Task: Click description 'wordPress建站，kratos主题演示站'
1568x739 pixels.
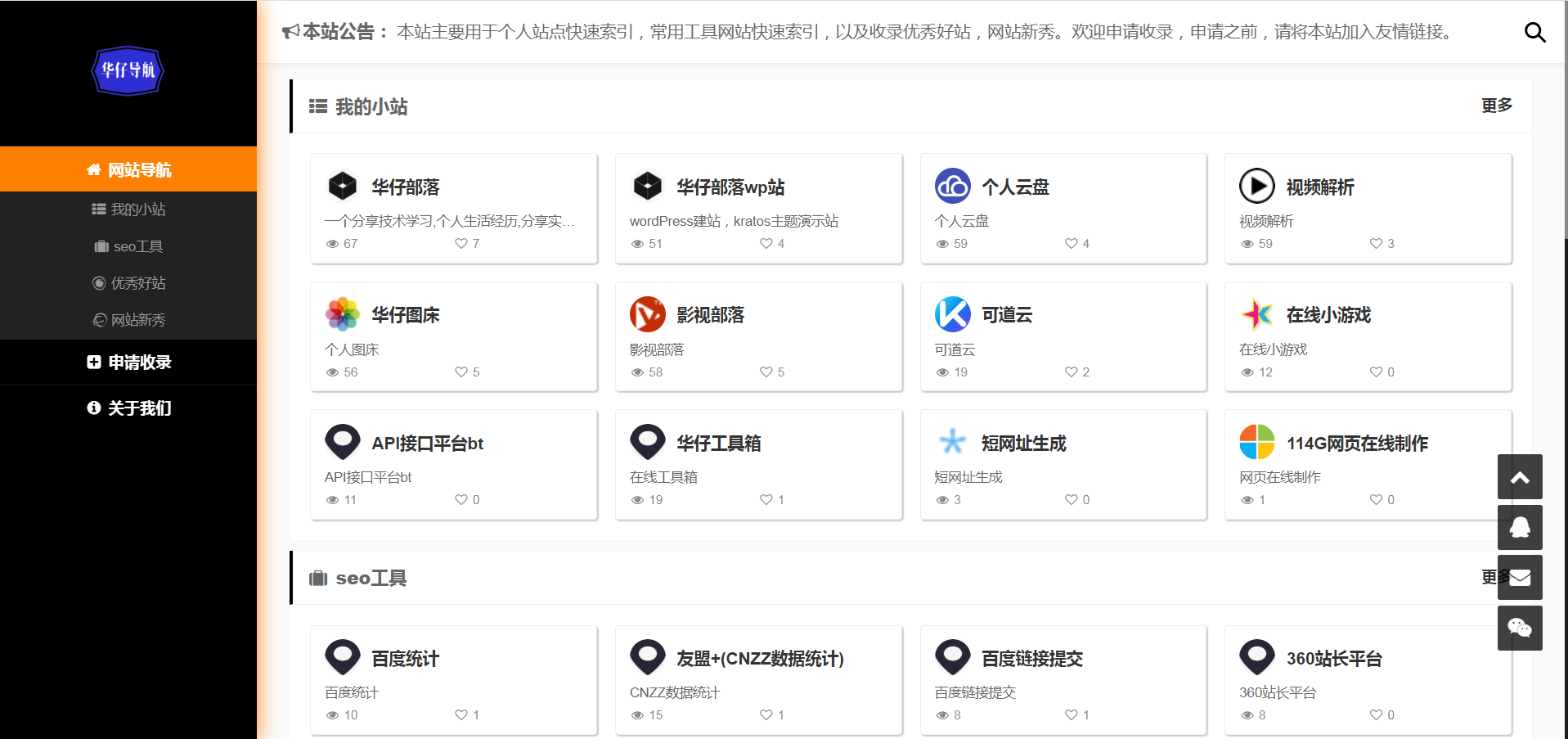Action: tap(734, 221)
